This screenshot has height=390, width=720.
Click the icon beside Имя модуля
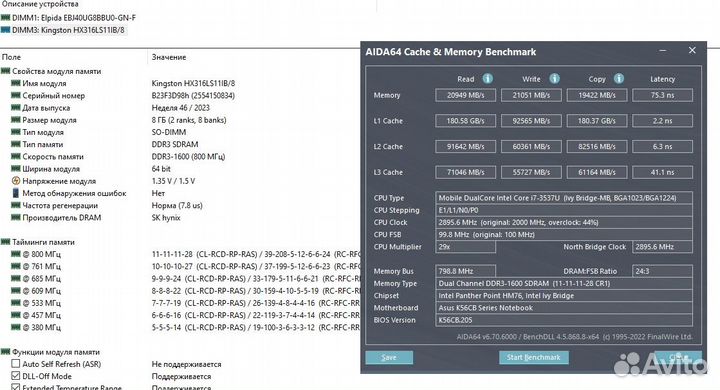16,83
